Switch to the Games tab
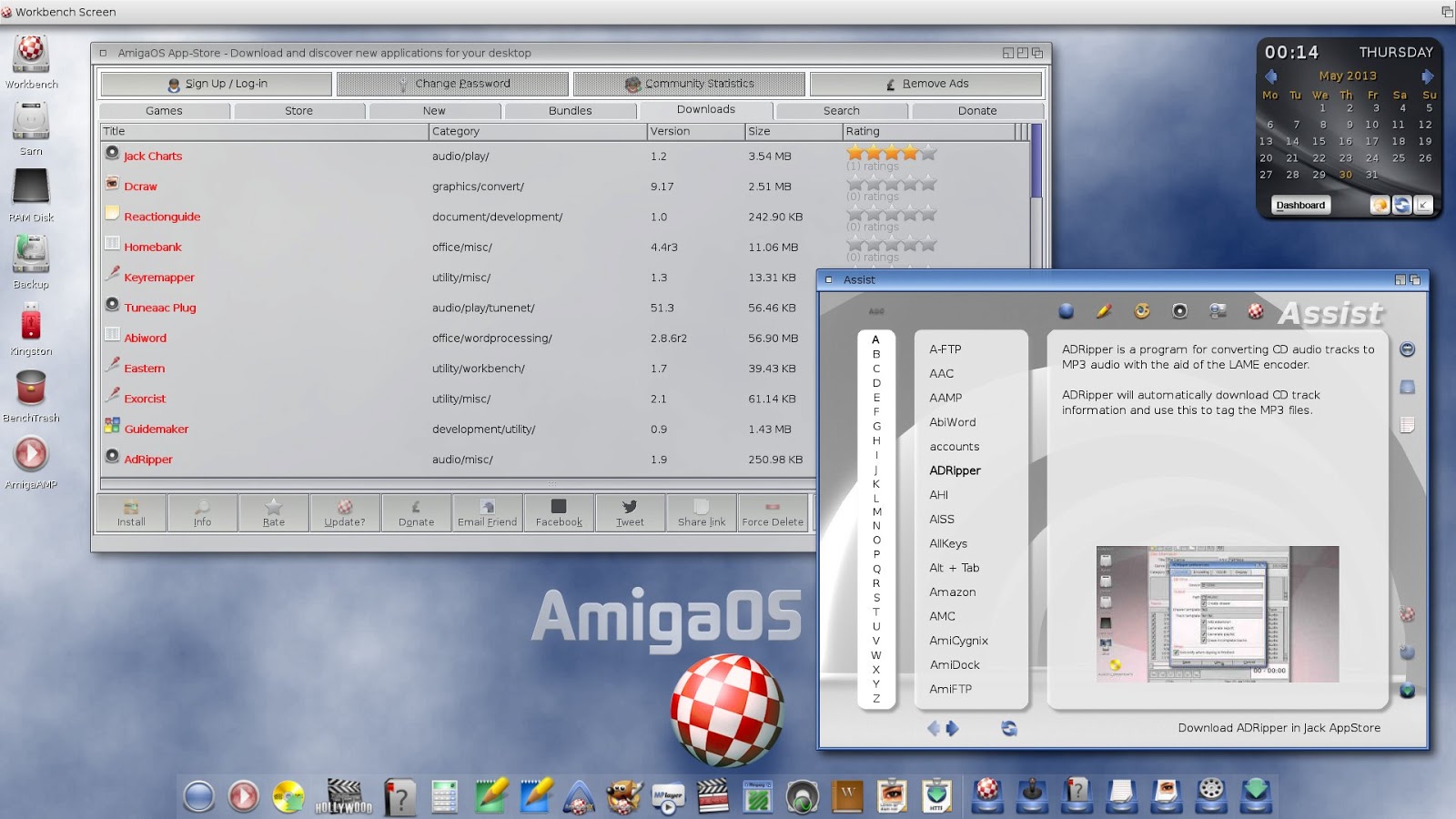1456x819 pixels. [x=164, y=111]
